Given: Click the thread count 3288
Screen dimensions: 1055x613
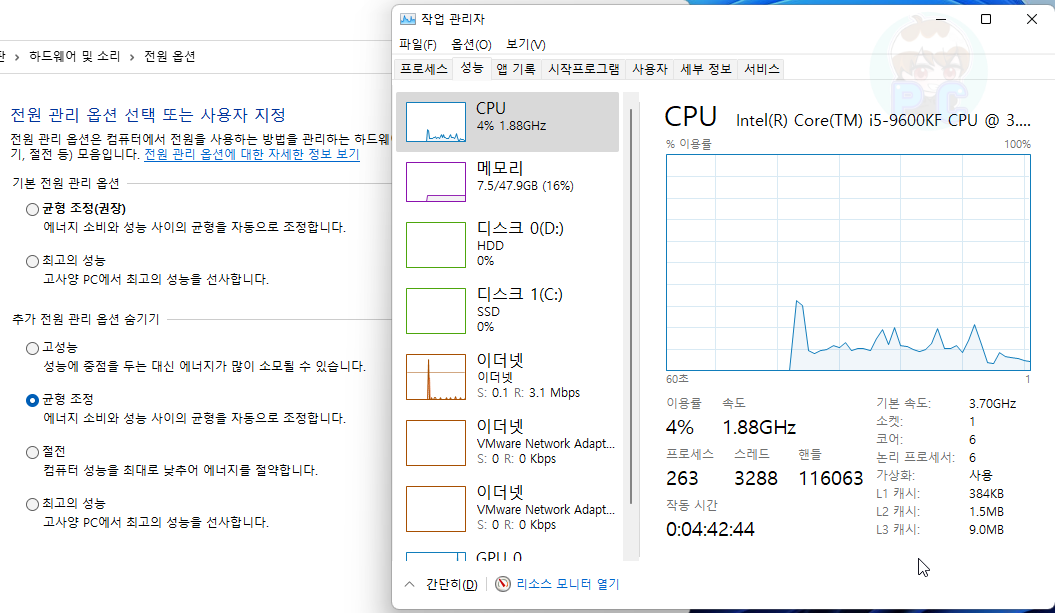Looking at the screenshot, I should pyautogui.click(x=756, y=478).
